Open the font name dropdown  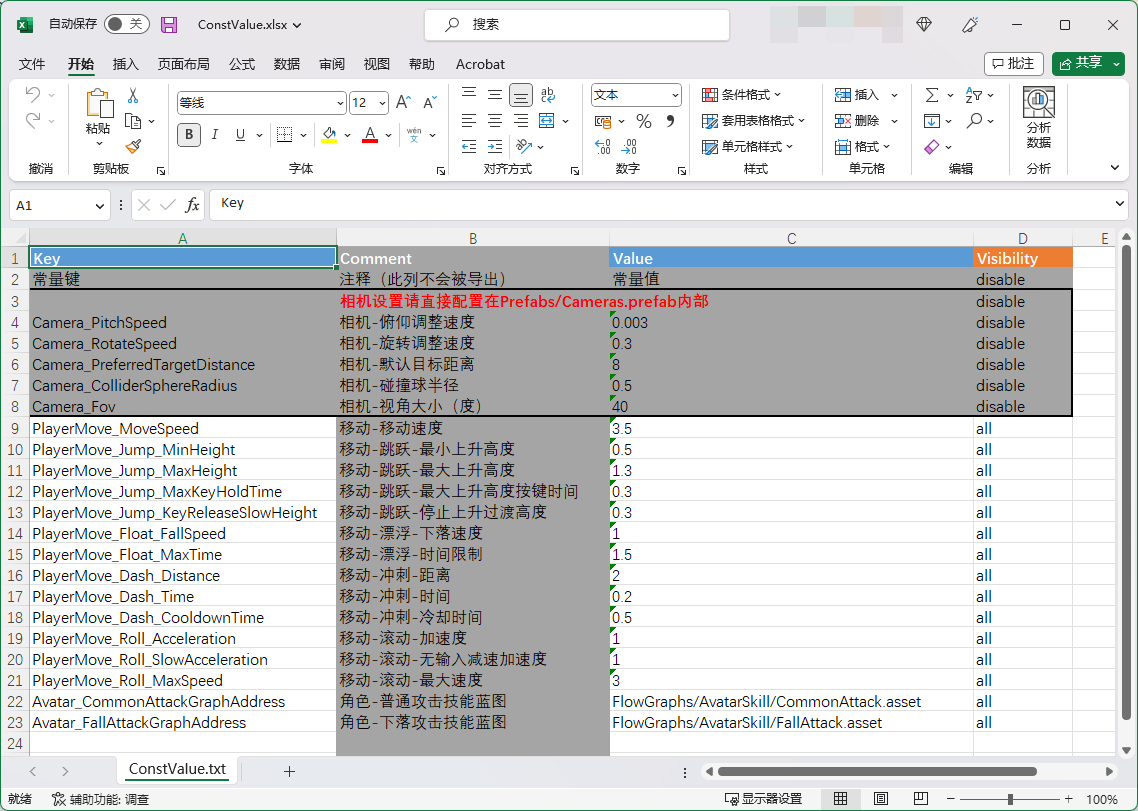pyautogui.click(x=340, y=103)
